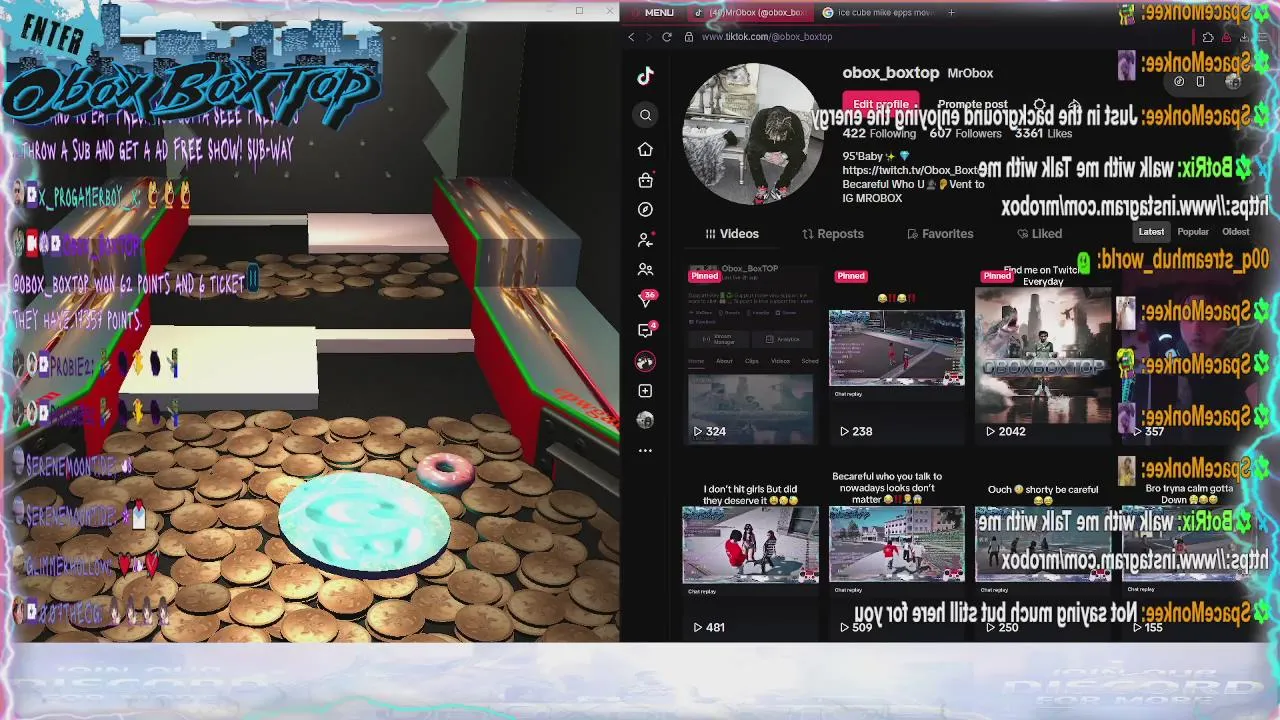This screenshot has width=1280, height=720.
Task: Open Activity inbox icon with 4 badge
Action: coord(646,330)
